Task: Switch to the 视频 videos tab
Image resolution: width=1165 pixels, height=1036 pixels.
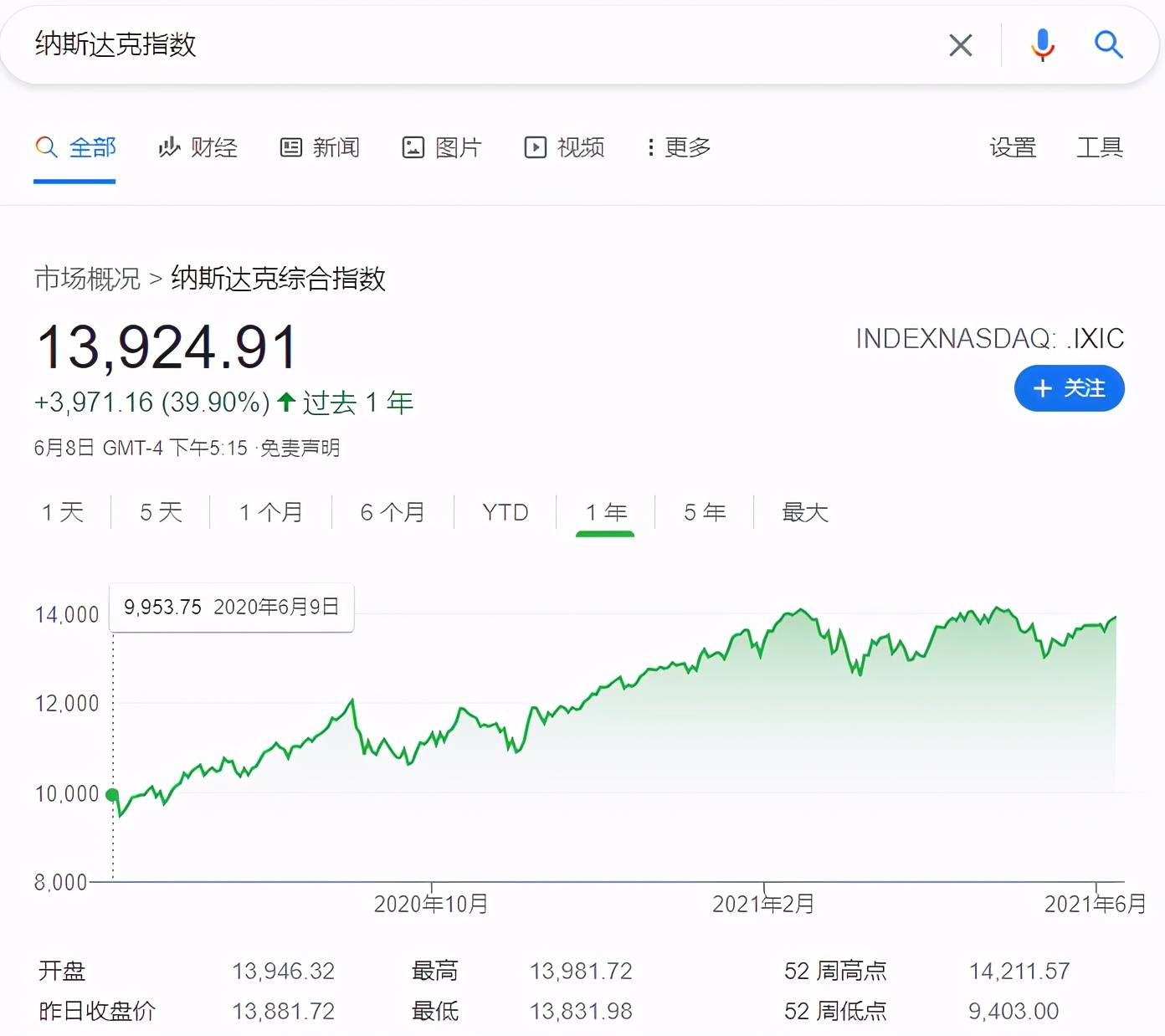Action: (x=564, y=148)
